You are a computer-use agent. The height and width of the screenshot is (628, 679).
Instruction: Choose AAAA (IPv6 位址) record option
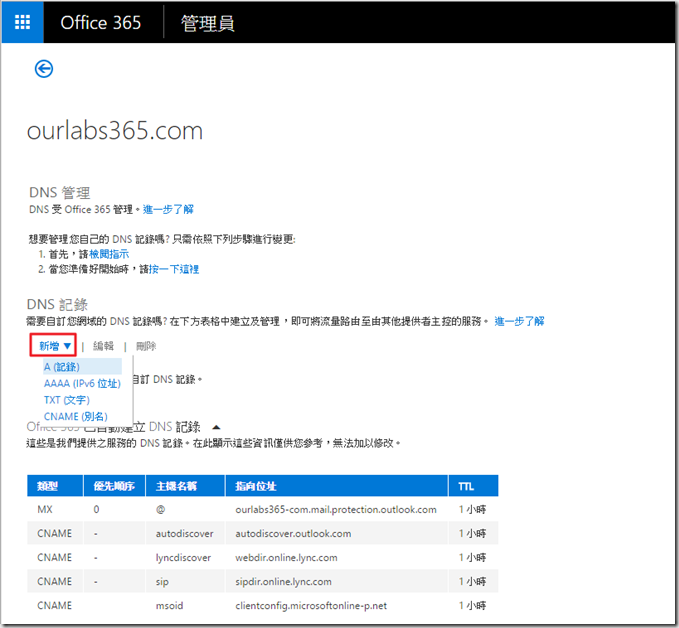tap(82, 383)
